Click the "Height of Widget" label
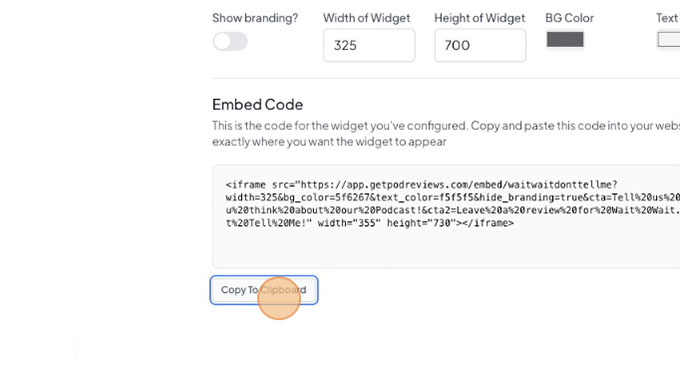The image size is (680, 375). (x=480, y=18)
